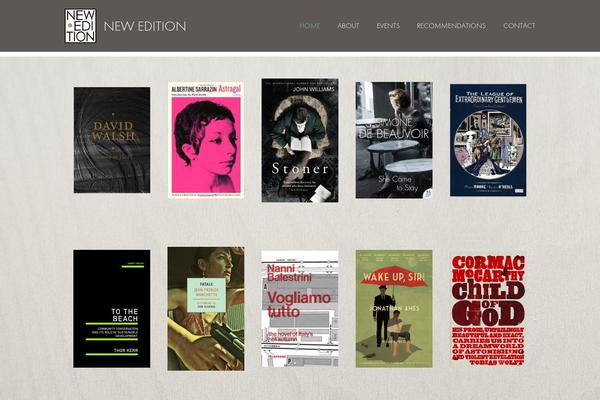Open Cormac McCarthy's Child of God cover
Viewport: 600px width, 400px height.
click(488, 310)
